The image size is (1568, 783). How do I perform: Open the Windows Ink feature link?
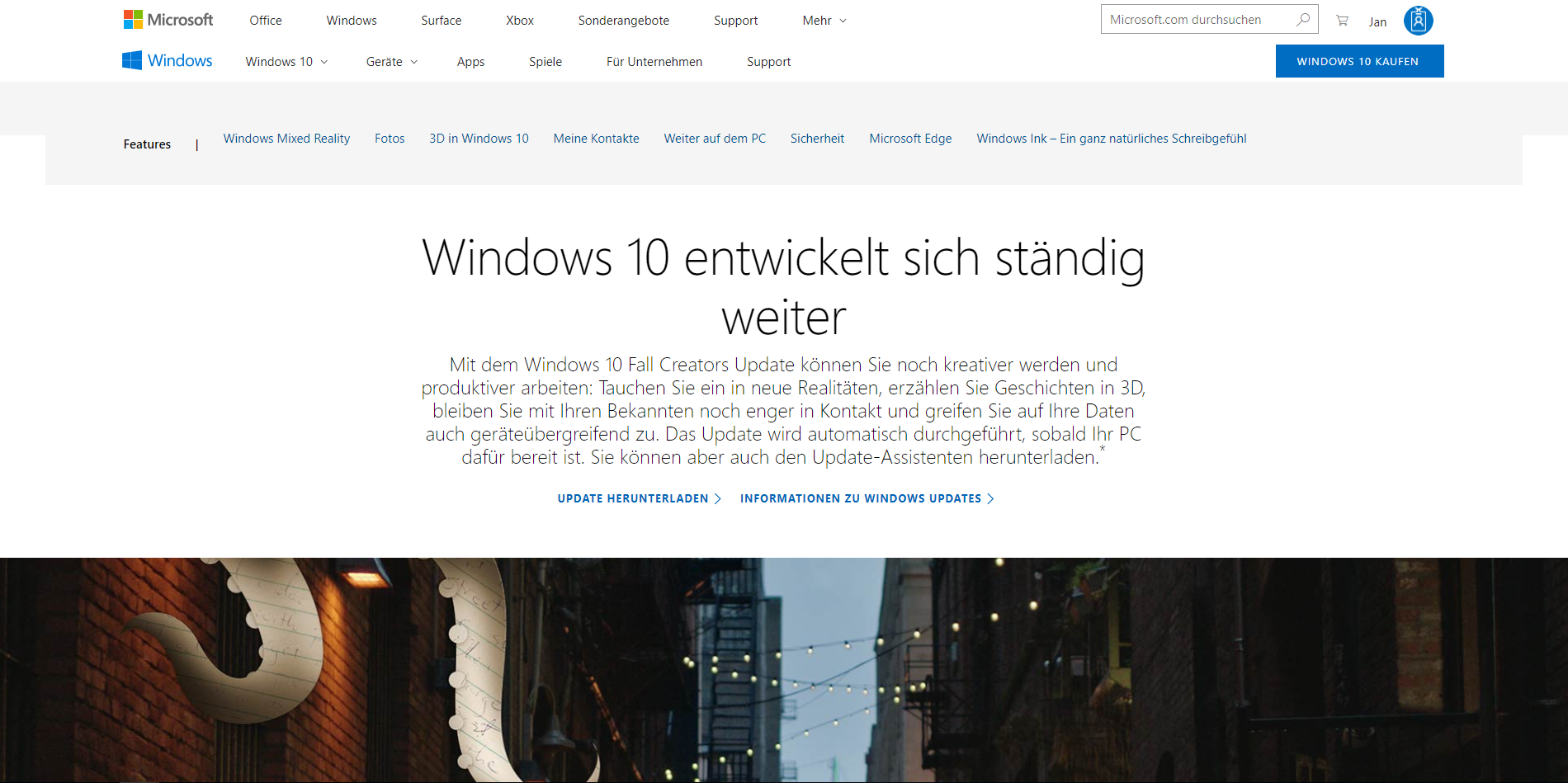pos(1112,139)
